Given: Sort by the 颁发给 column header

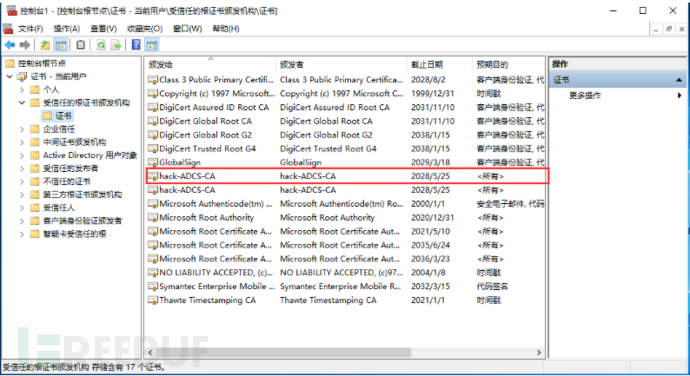Looking at the screenshot, I should click(x=210, y=65).
